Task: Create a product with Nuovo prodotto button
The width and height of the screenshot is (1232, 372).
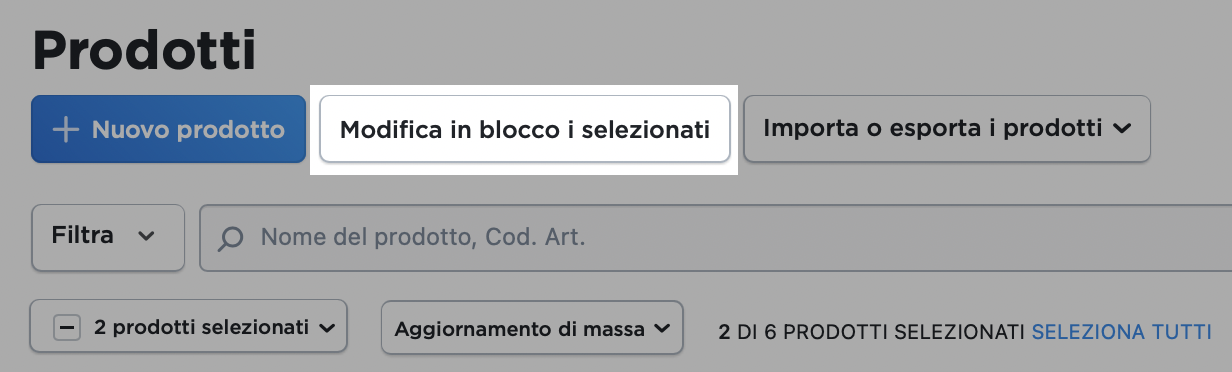Action: click(x=168, y=129)
